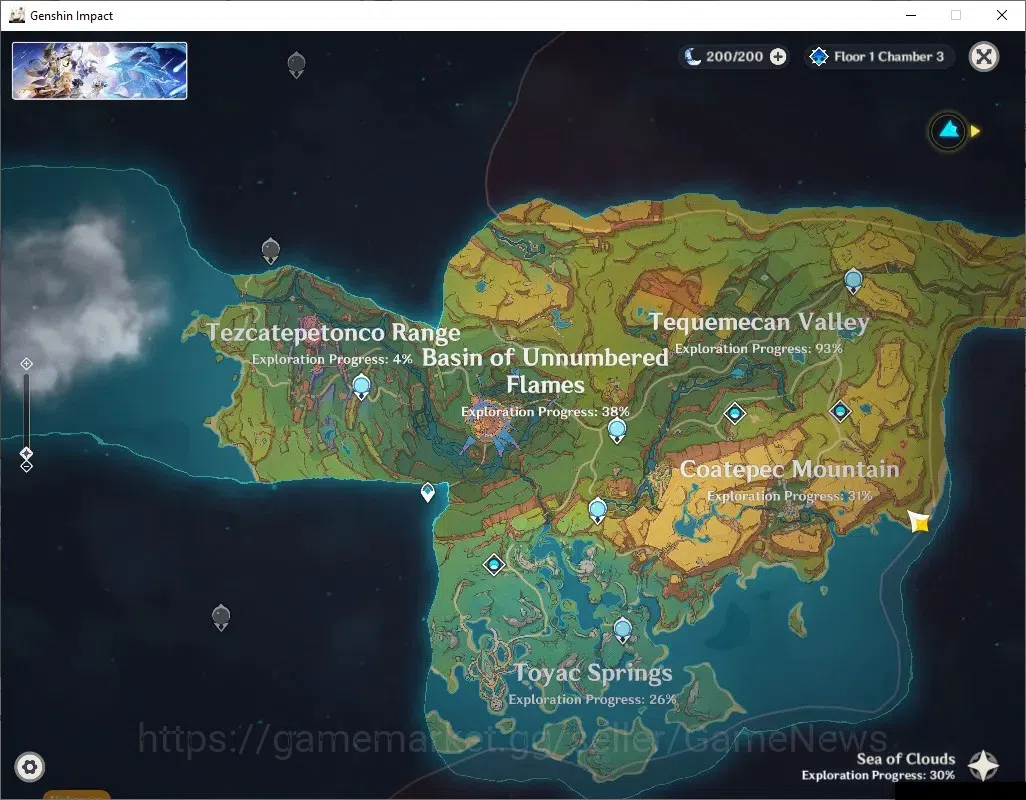Select locked grey waypoint in the southwest sea

point(221,617)
